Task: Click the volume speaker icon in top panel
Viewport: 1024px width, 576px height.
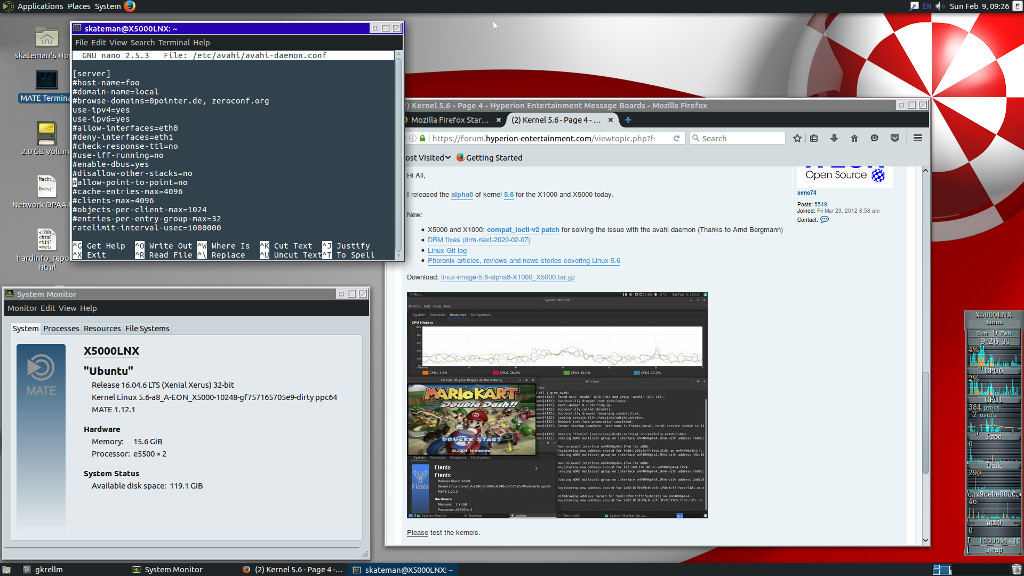Action: [940, 6]
